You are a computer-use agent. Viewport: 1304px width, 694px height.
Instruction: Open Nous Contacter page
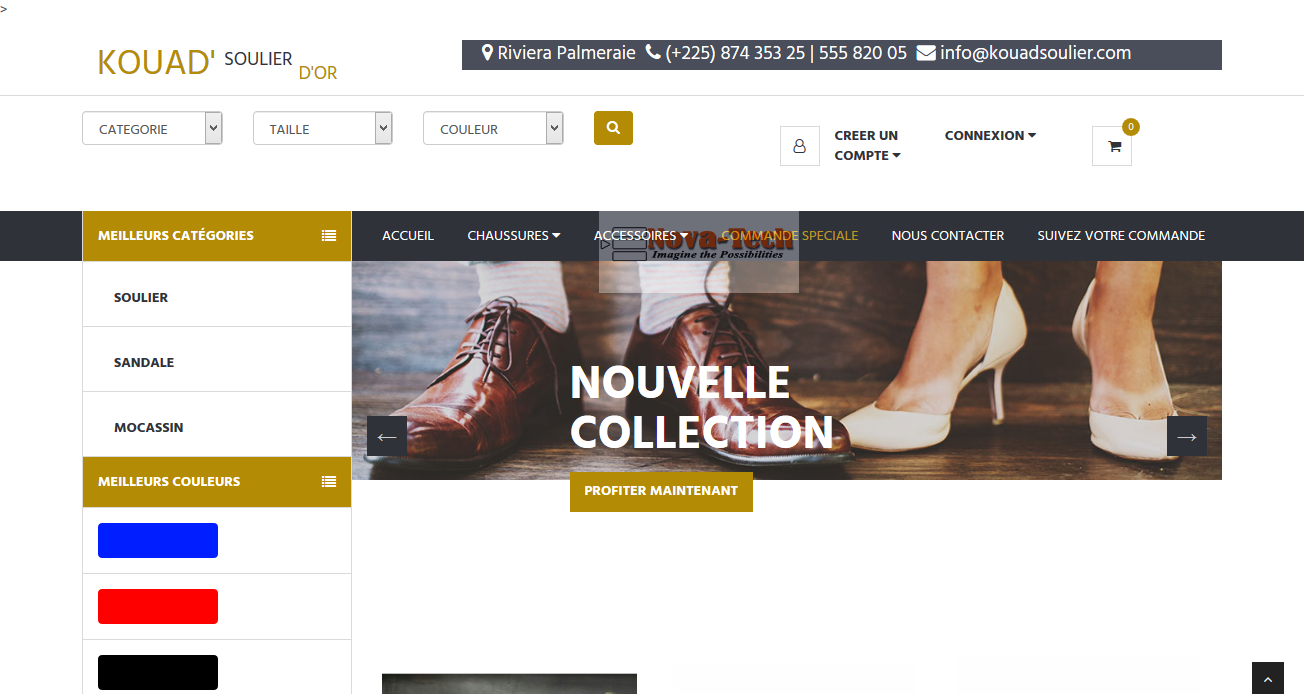click(x=947, y=236)
